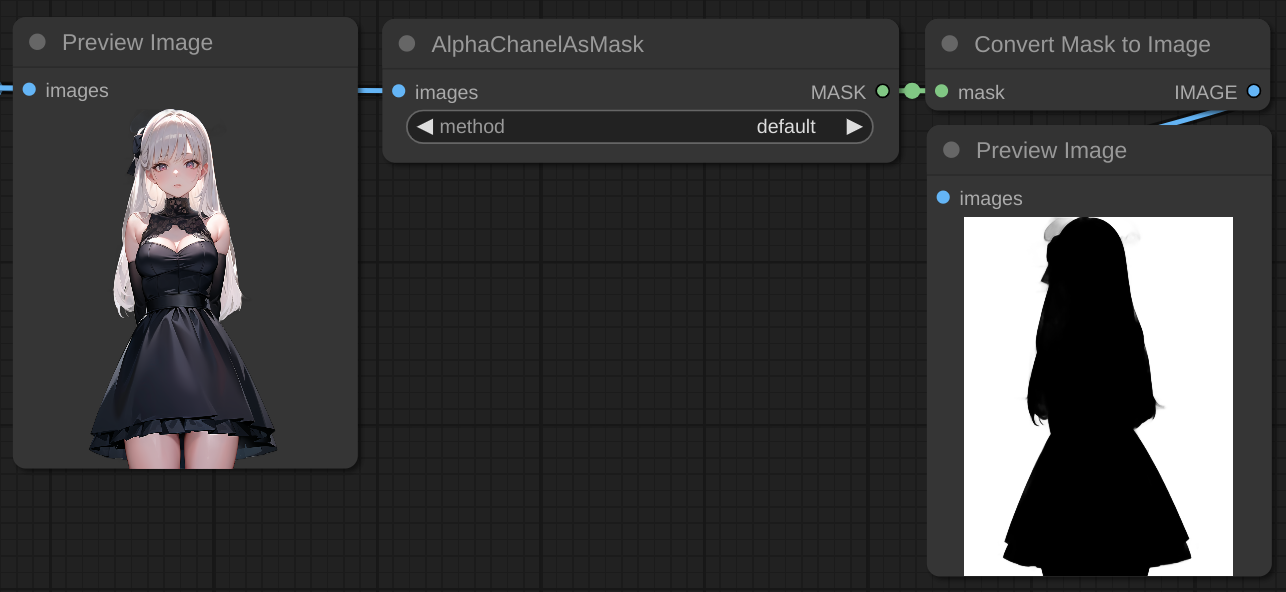
Task: Click images input port above the silhouette preview
Action: pyautogui.click(x=943, y=198)
